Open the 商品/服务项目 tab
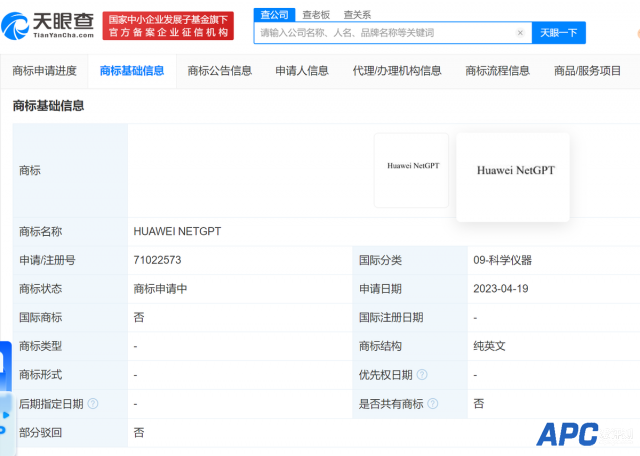Screen dimensions: 640x456 587,71
